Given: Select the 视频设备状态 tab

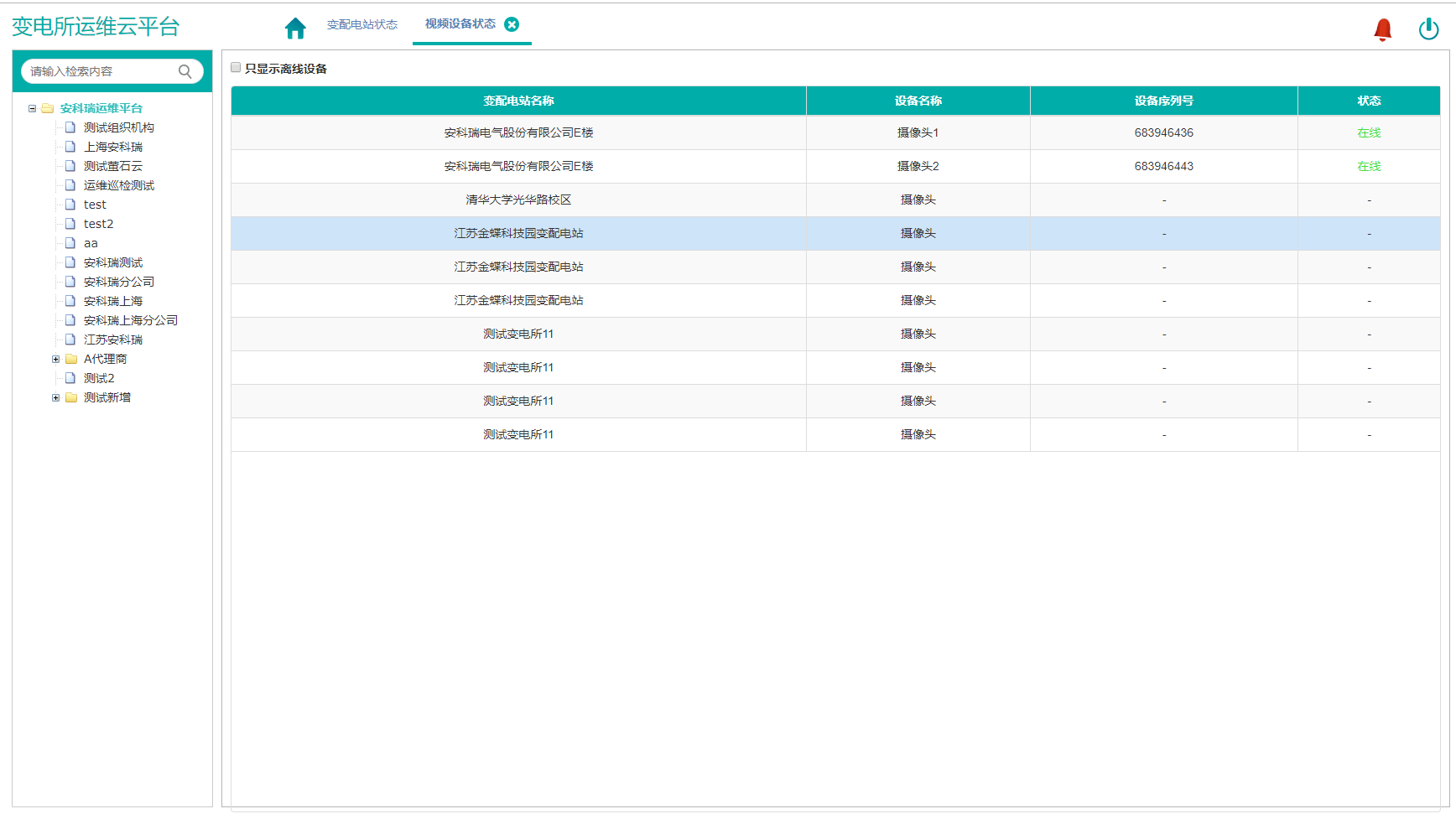Looking at the screenshot, I should pos(460,23).
